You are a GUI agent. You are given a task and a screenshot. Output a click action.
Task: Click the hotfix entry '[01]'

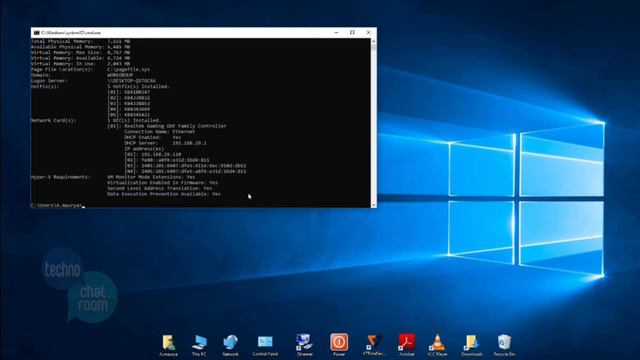tap(129, 92)
